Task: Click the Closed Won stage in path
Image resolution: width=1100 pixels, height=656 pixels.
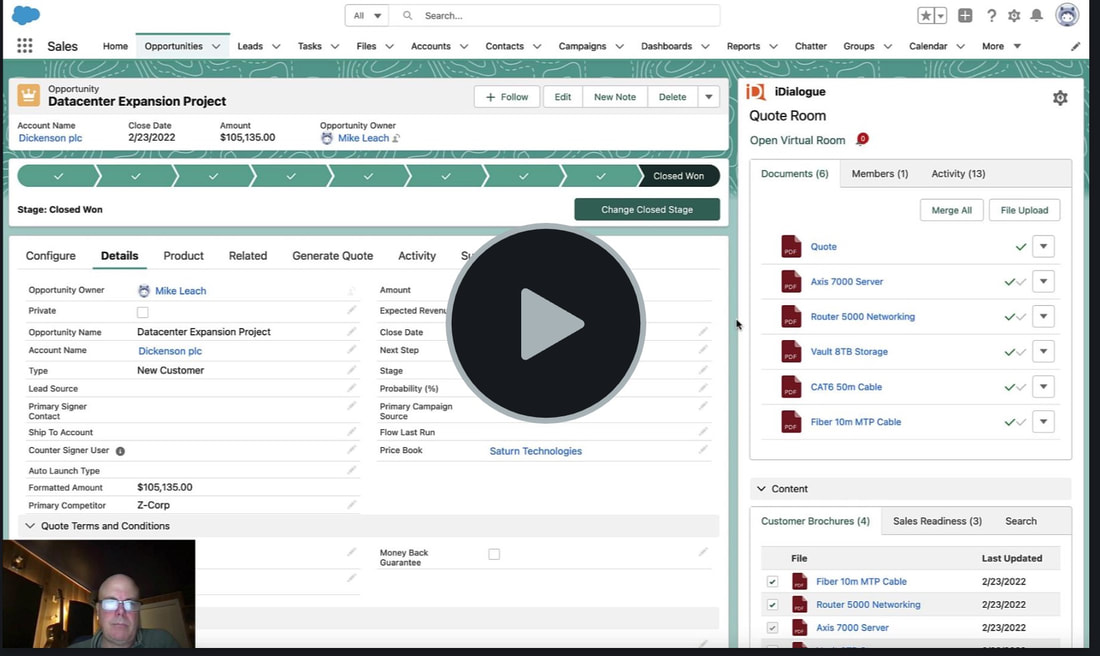Action: click(678, 176)
